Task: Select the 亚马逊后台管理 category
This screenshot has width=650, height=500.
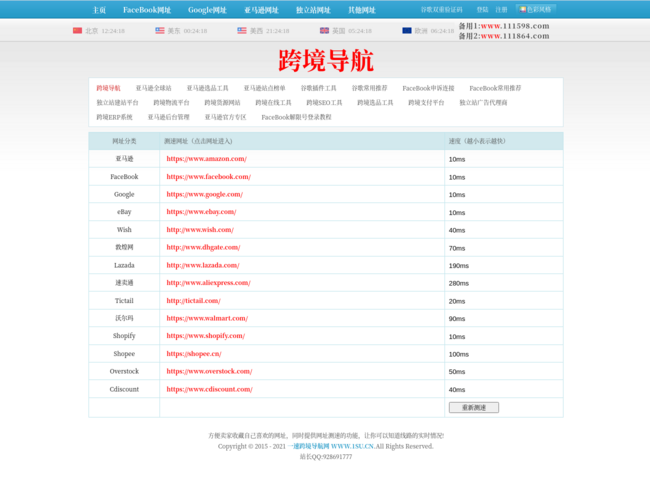Action: click(168, 117)
